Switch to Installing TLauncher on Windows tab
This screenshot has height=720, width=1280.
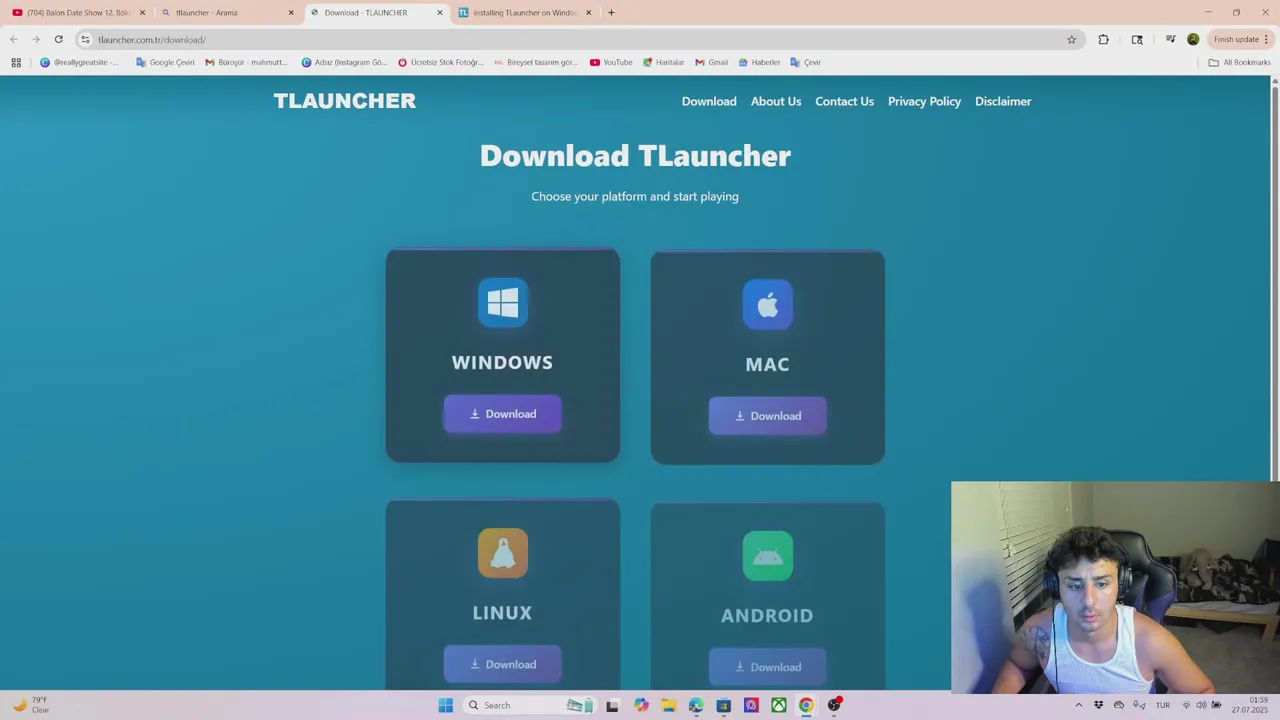tap(525, 13)
